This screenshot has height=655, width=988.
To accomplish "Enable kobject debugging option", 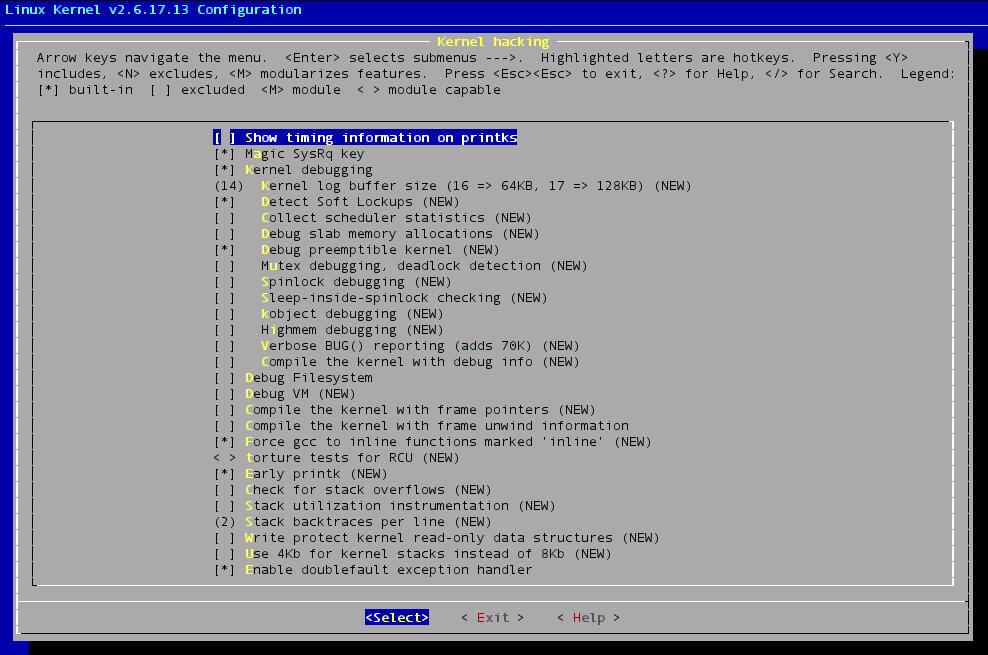I will coord(328,314).
